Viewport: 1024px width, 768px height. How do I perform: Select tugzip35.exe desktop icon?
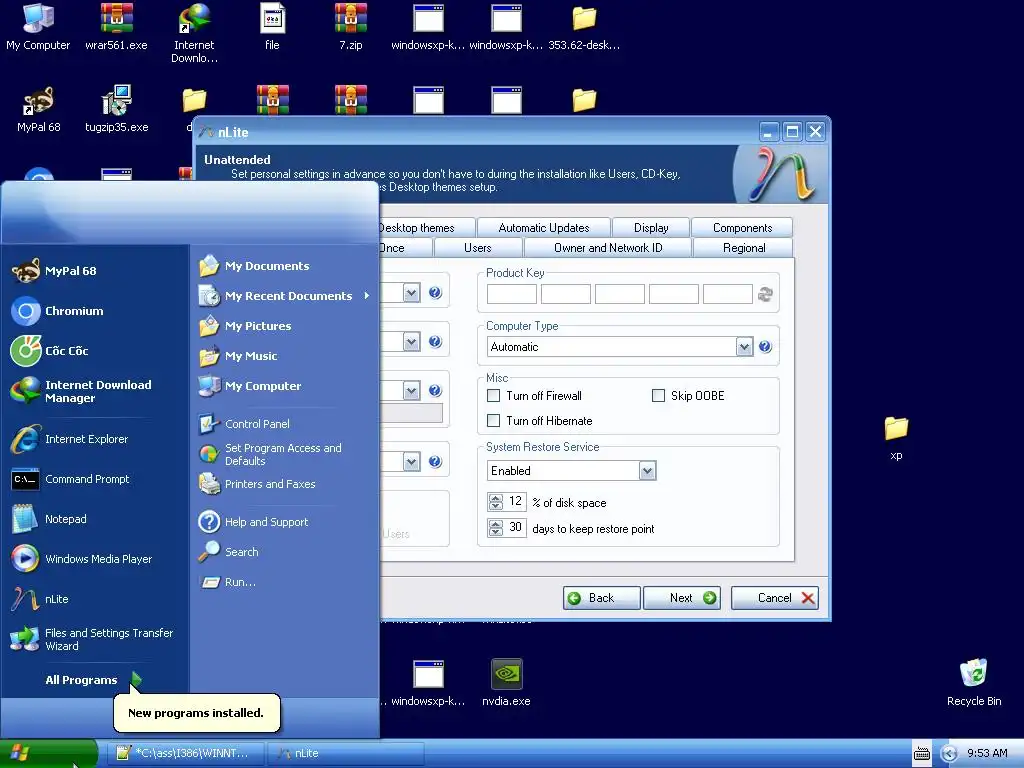tap(116, 109)
